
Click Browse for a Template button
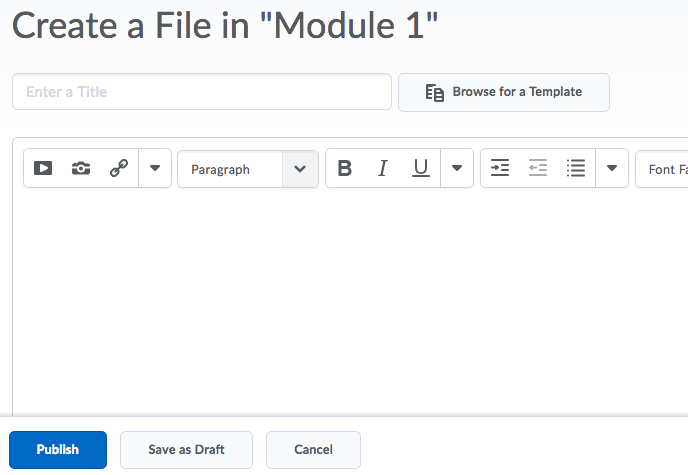[x=504, y=92]
